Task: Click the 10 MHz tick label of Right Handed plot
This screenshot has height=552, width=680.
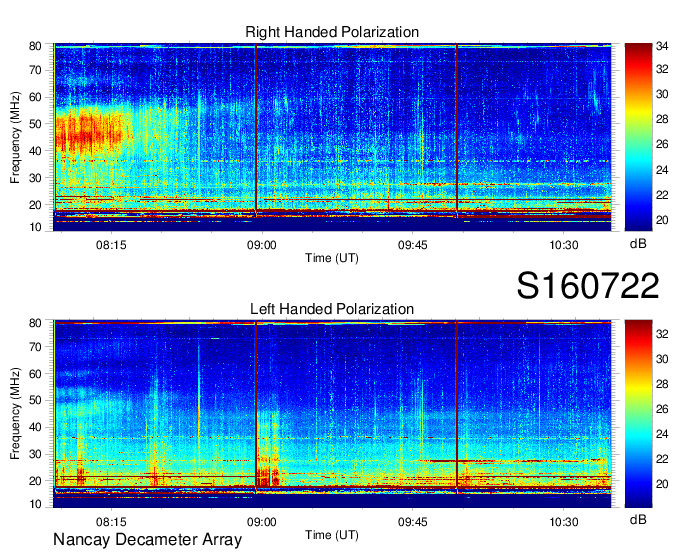Action: pos(35,227)
